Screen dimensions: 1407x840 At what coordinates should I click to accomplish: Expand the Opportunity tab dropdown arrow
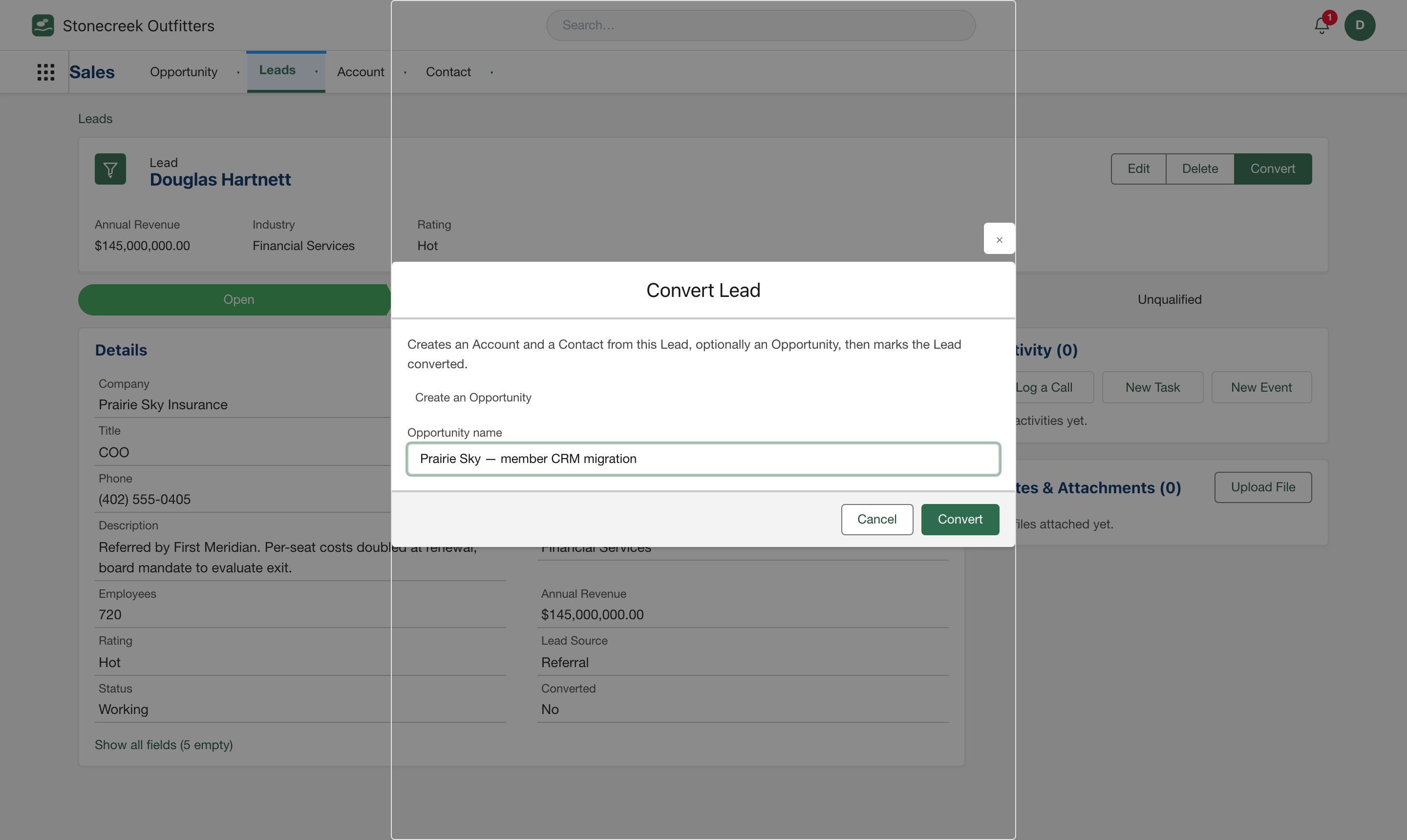click(238, 72)
